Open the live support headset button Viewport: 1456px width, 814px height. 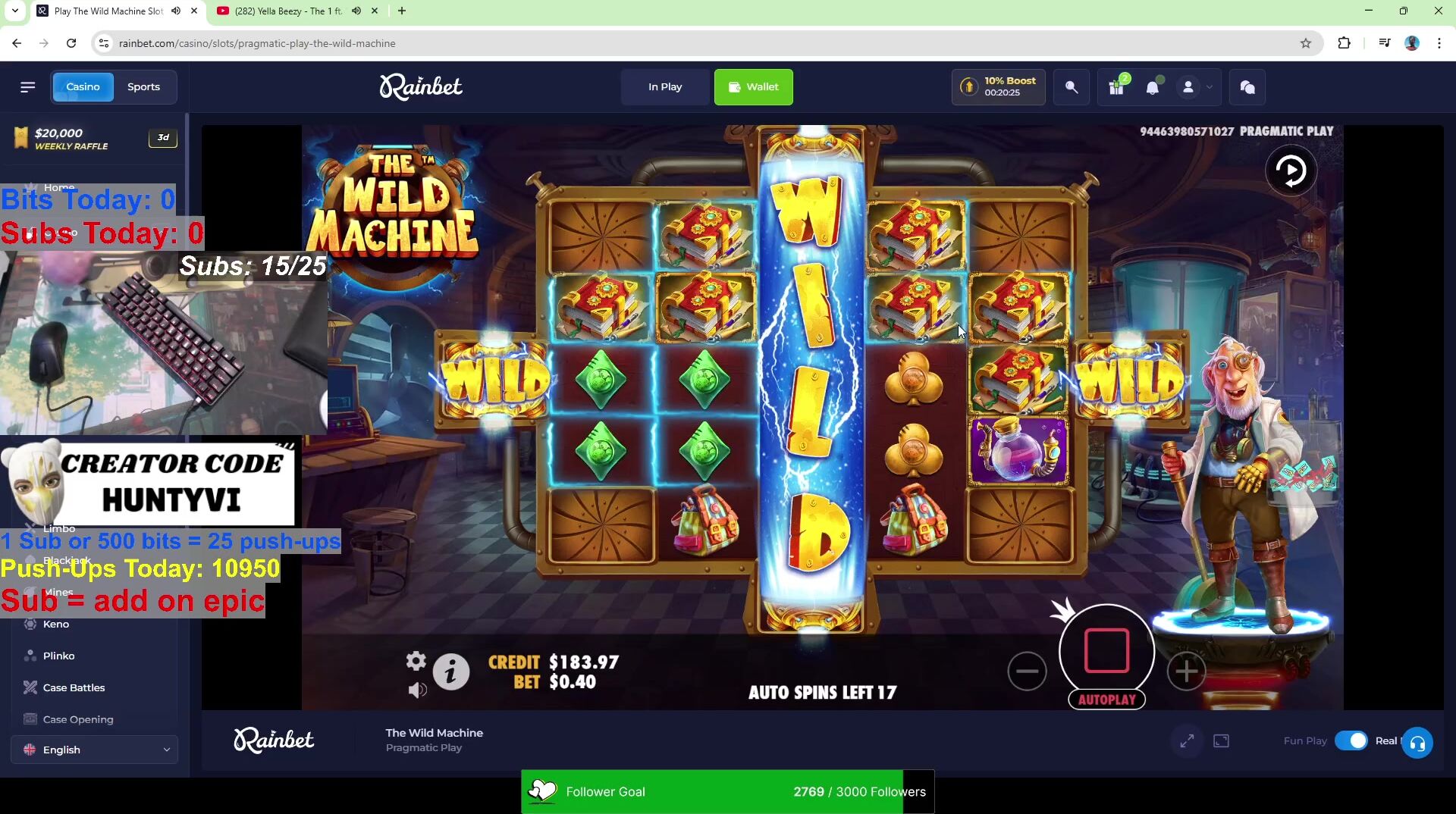(1417, 743)
